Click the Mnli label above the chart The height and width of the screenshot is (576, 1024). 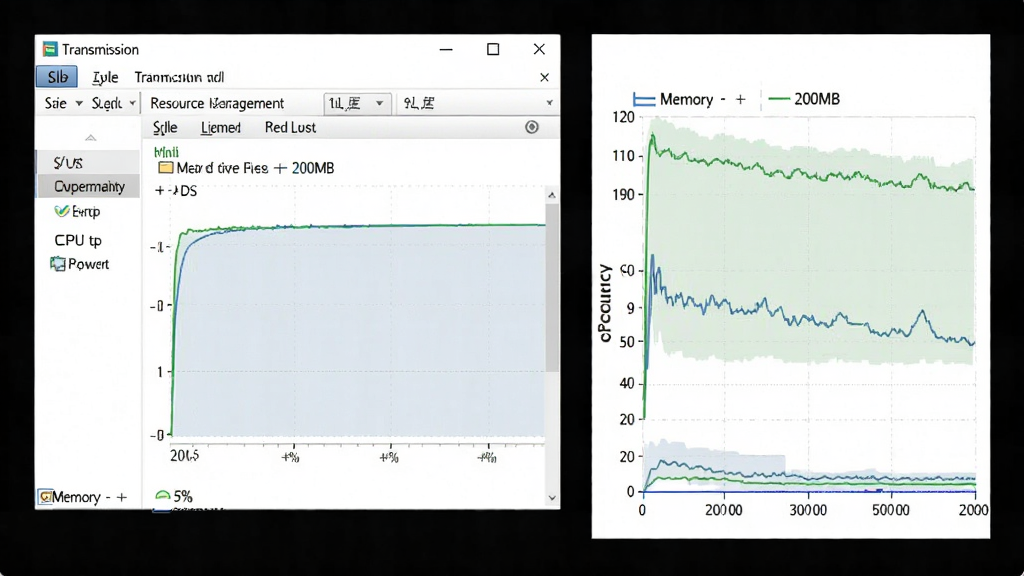pyautogui.click(x=166, y=152)
